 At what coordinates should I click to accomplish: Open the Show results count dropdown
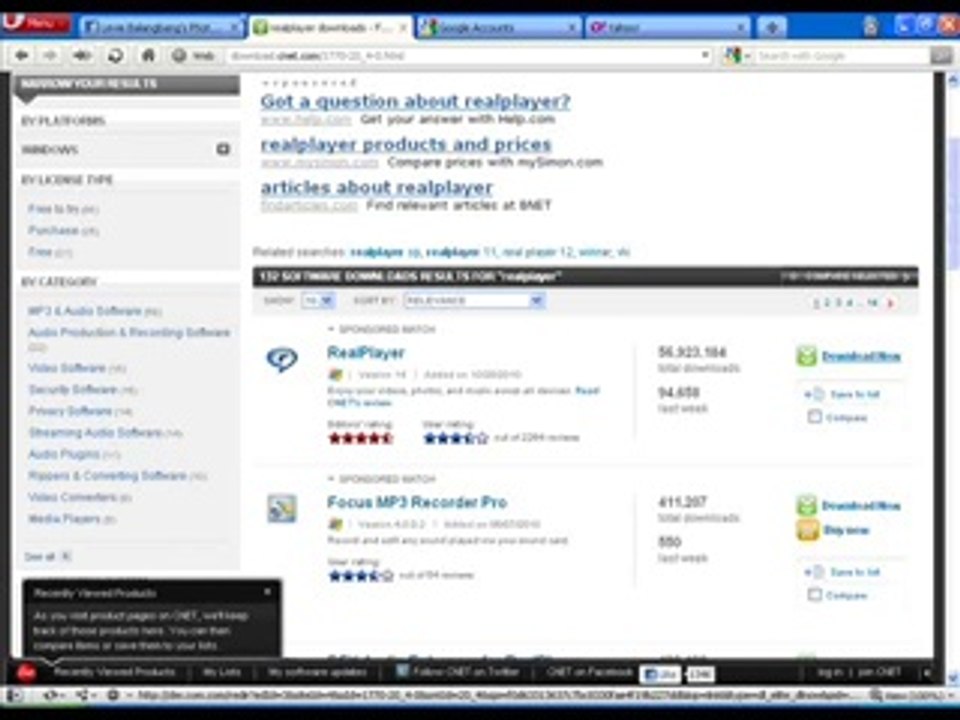tap(318, 300)
